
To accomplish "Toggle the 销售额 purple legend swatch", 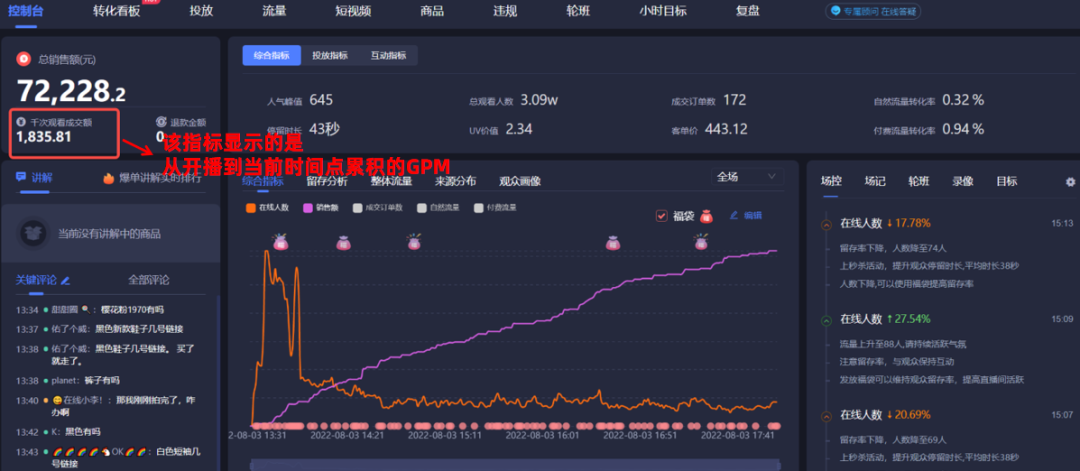I will [308, 207].
